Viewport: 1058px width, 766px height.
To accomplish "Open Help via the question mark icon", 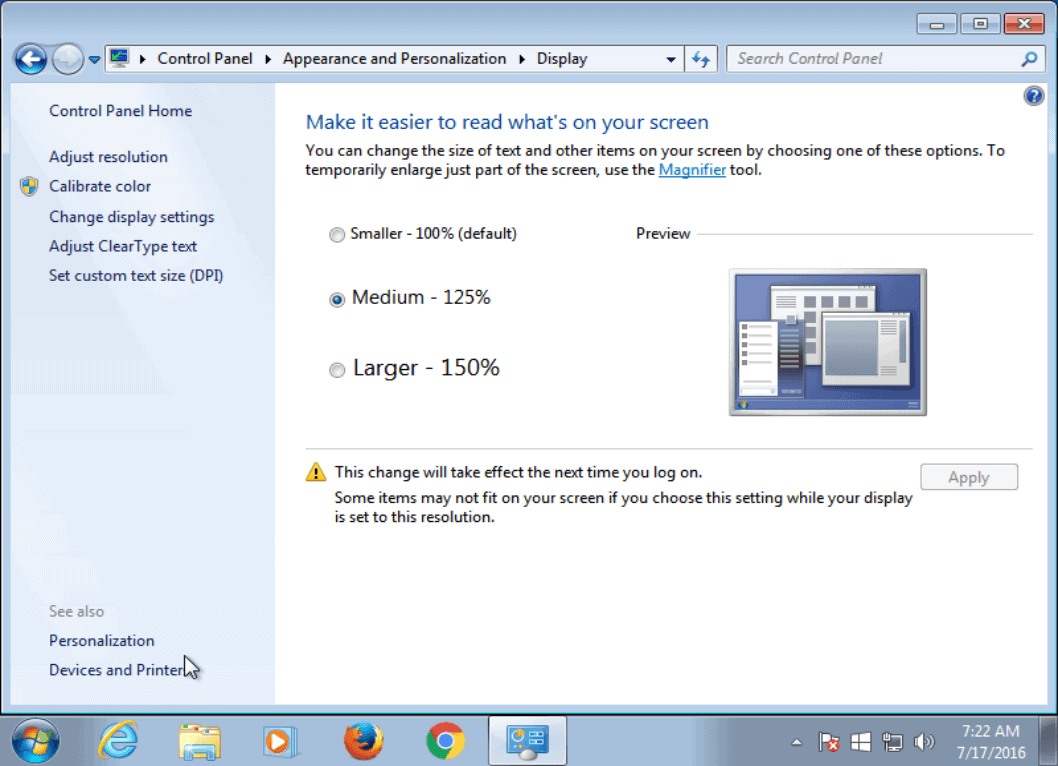I will click(x=1033, y=96).
